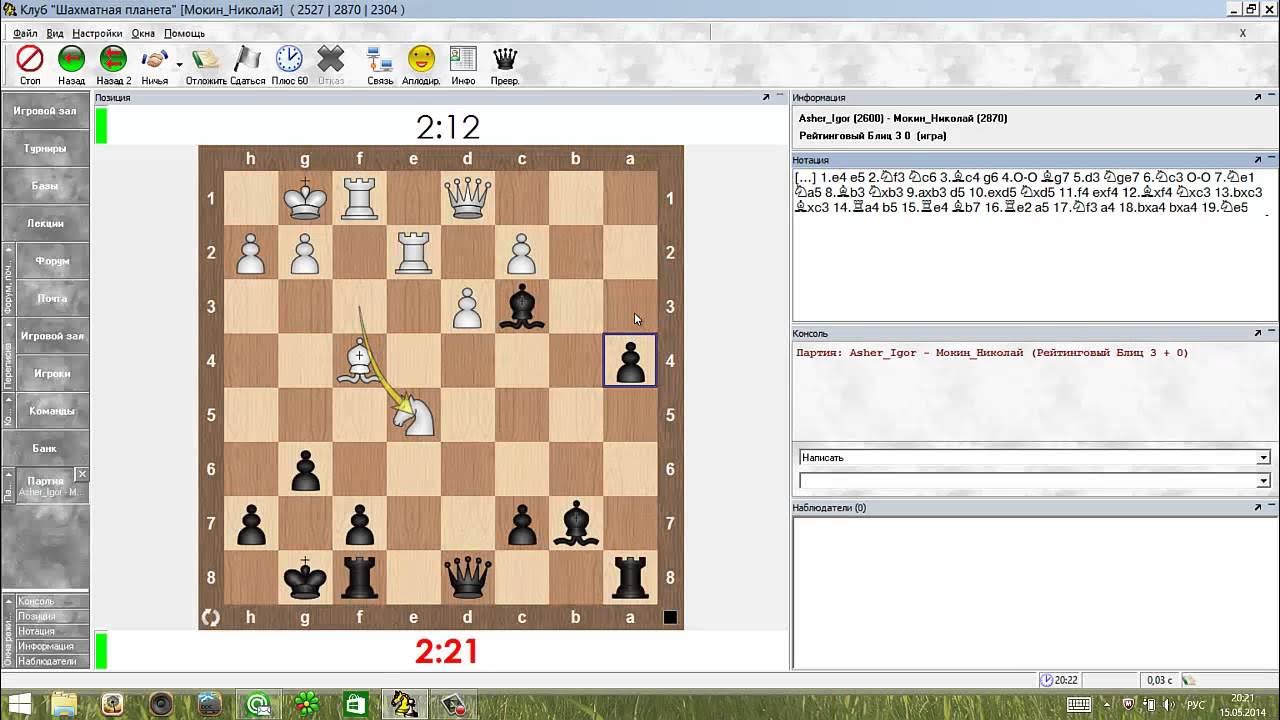Open the Форум sidebar section
The width and height of the screenshot is (1280, 720).
52,261
